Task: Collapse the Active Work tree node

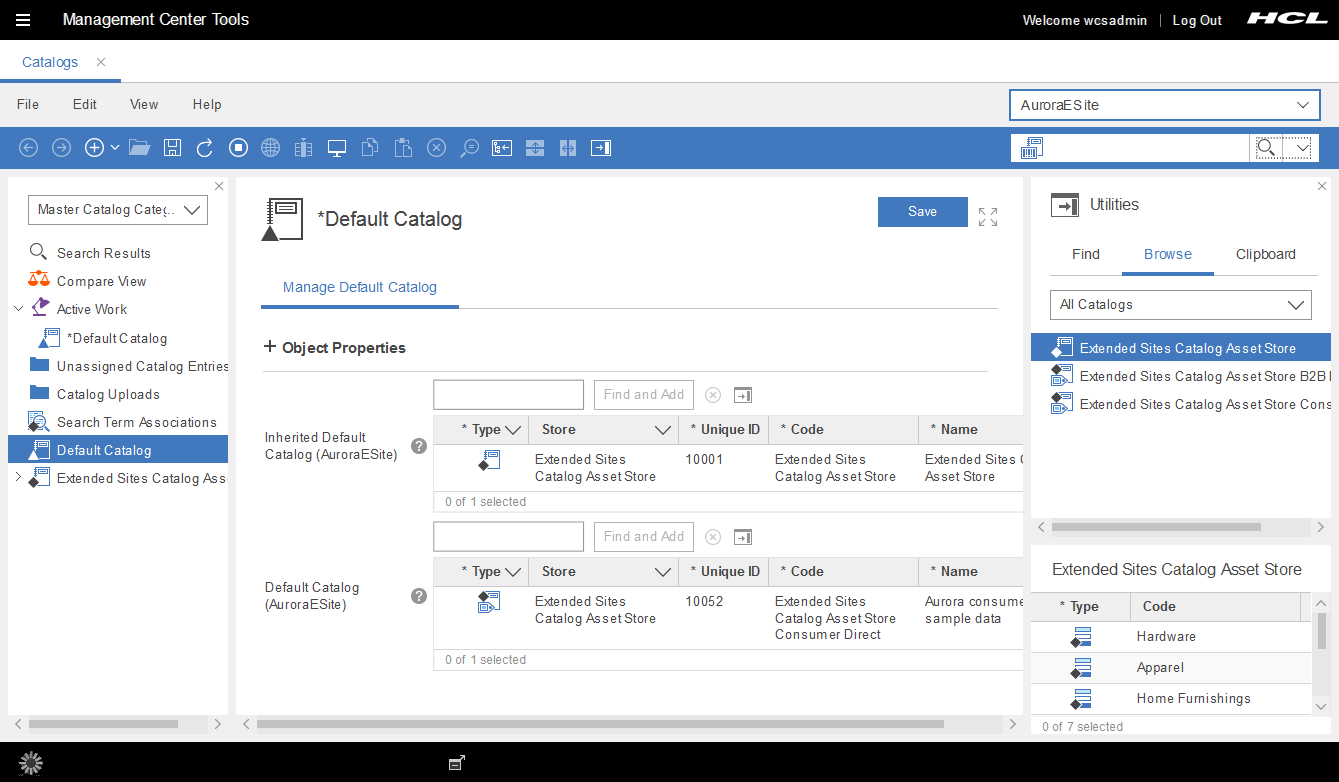Action: pos(18,309)
